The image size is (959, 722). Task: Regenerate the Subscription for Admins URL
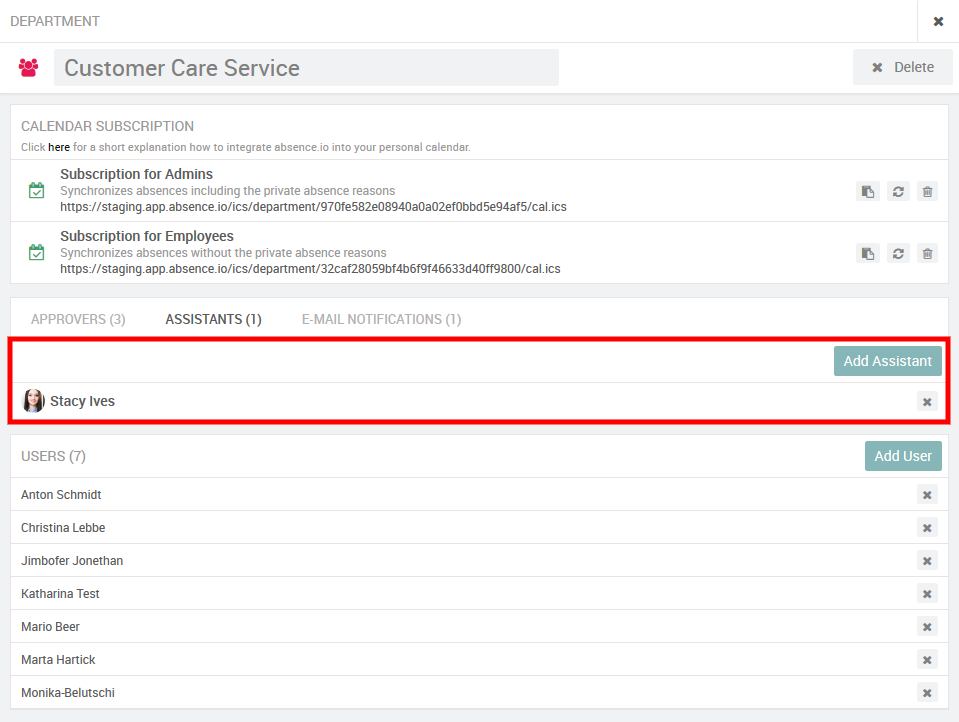[898, 192]
